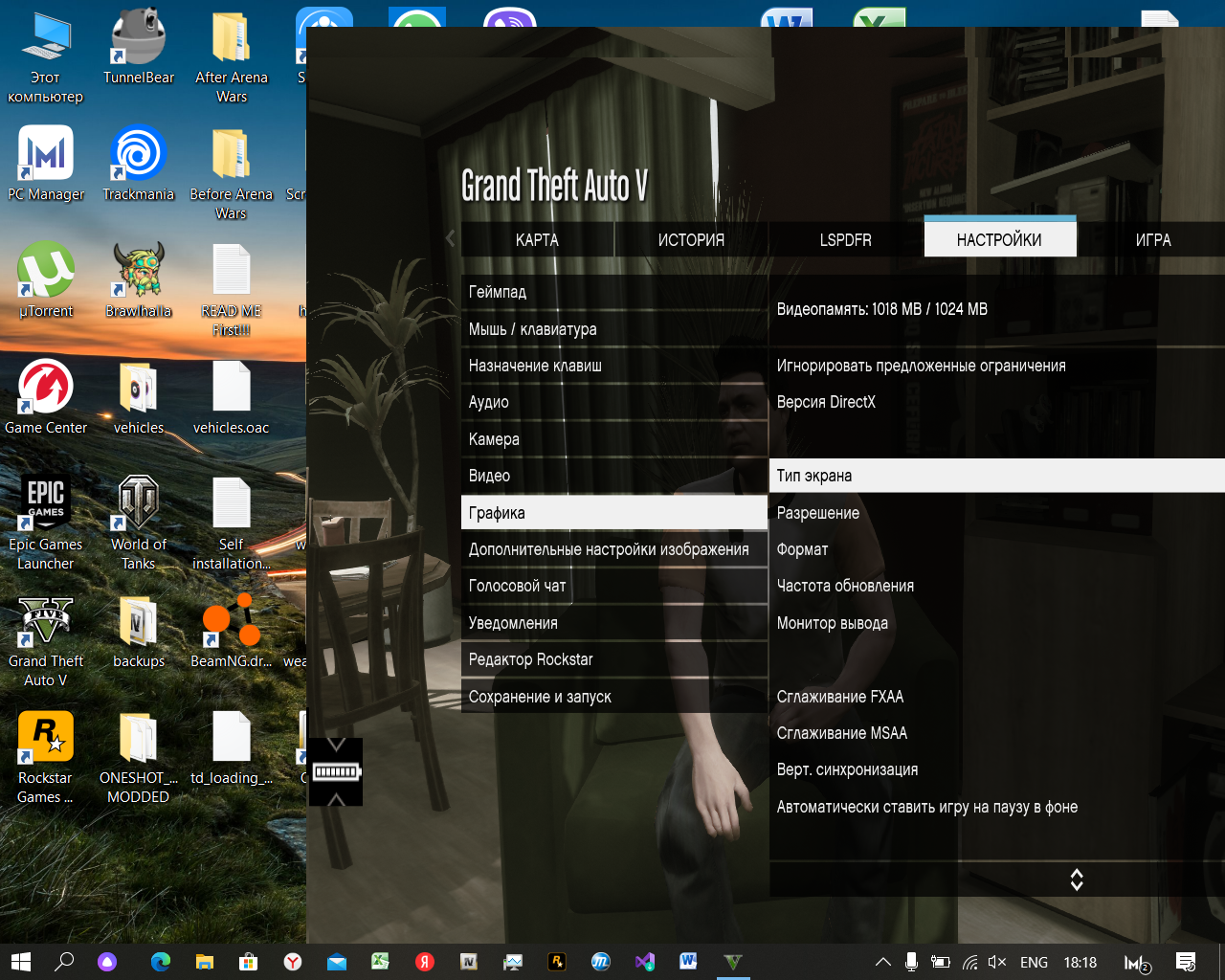The image size is (1225, 980).
Task: Open the µTorrent desktop shortcut
Action: 46,281
